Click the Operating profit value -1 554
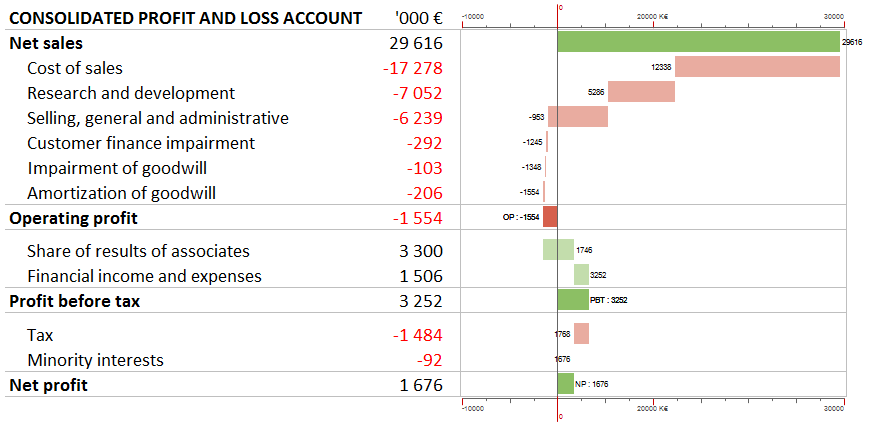The height and width of the screenshot is (426, 871). [x=415, y=218]
